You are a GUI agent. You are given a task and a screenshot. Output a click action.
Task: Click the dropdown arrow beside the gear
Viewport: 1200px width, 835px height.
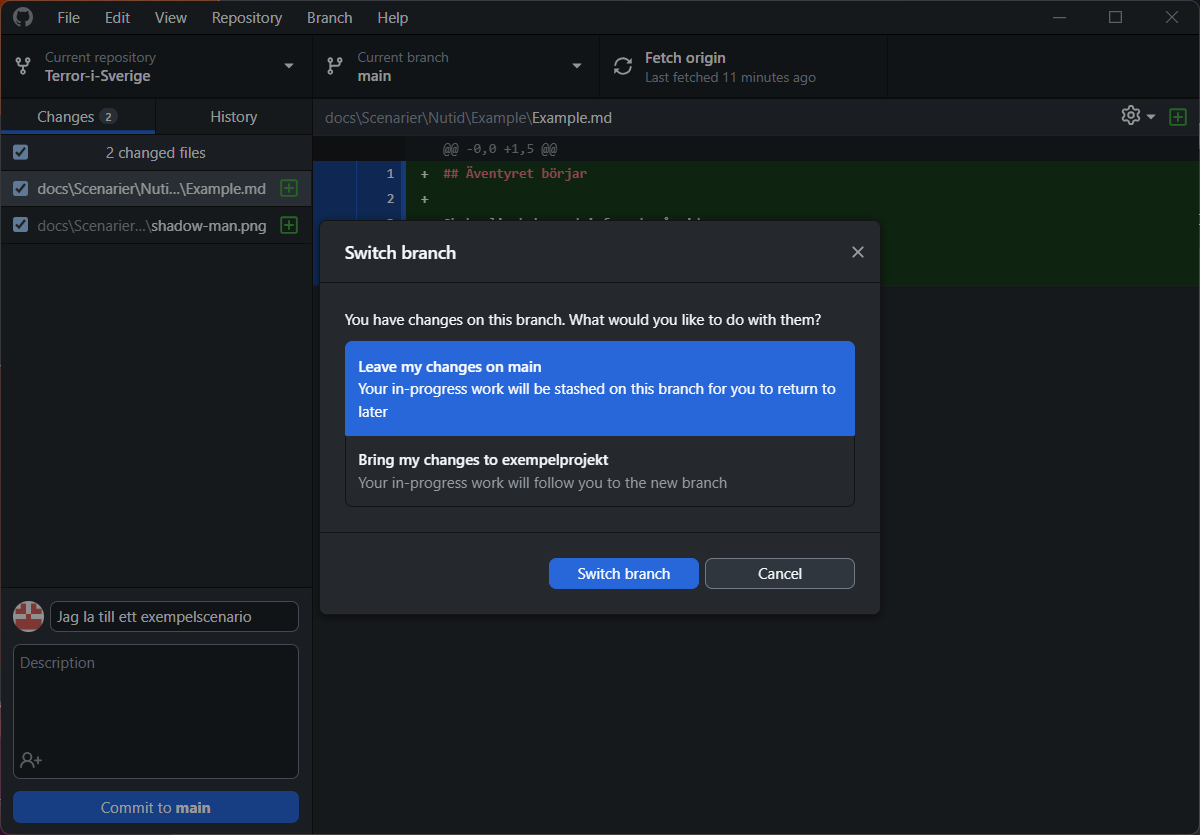pos(1151,117)
